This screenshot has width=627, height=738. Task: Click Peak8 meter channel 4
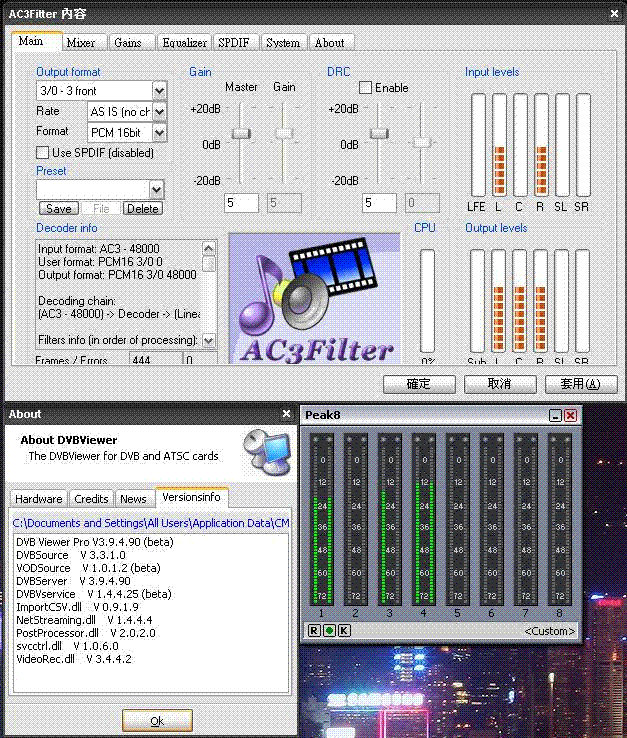point(424,519)
